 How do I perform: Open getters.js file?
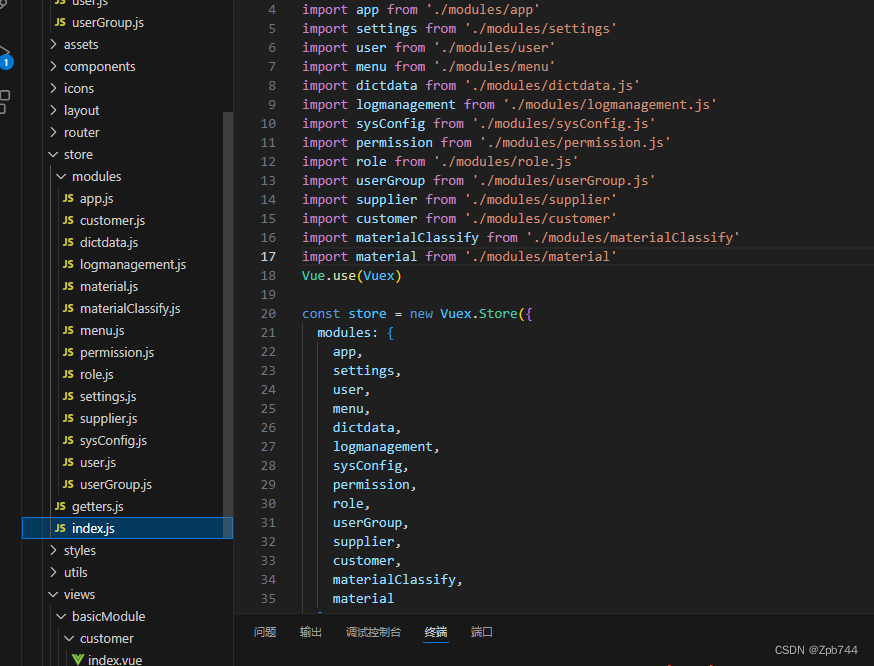point(98,507)
